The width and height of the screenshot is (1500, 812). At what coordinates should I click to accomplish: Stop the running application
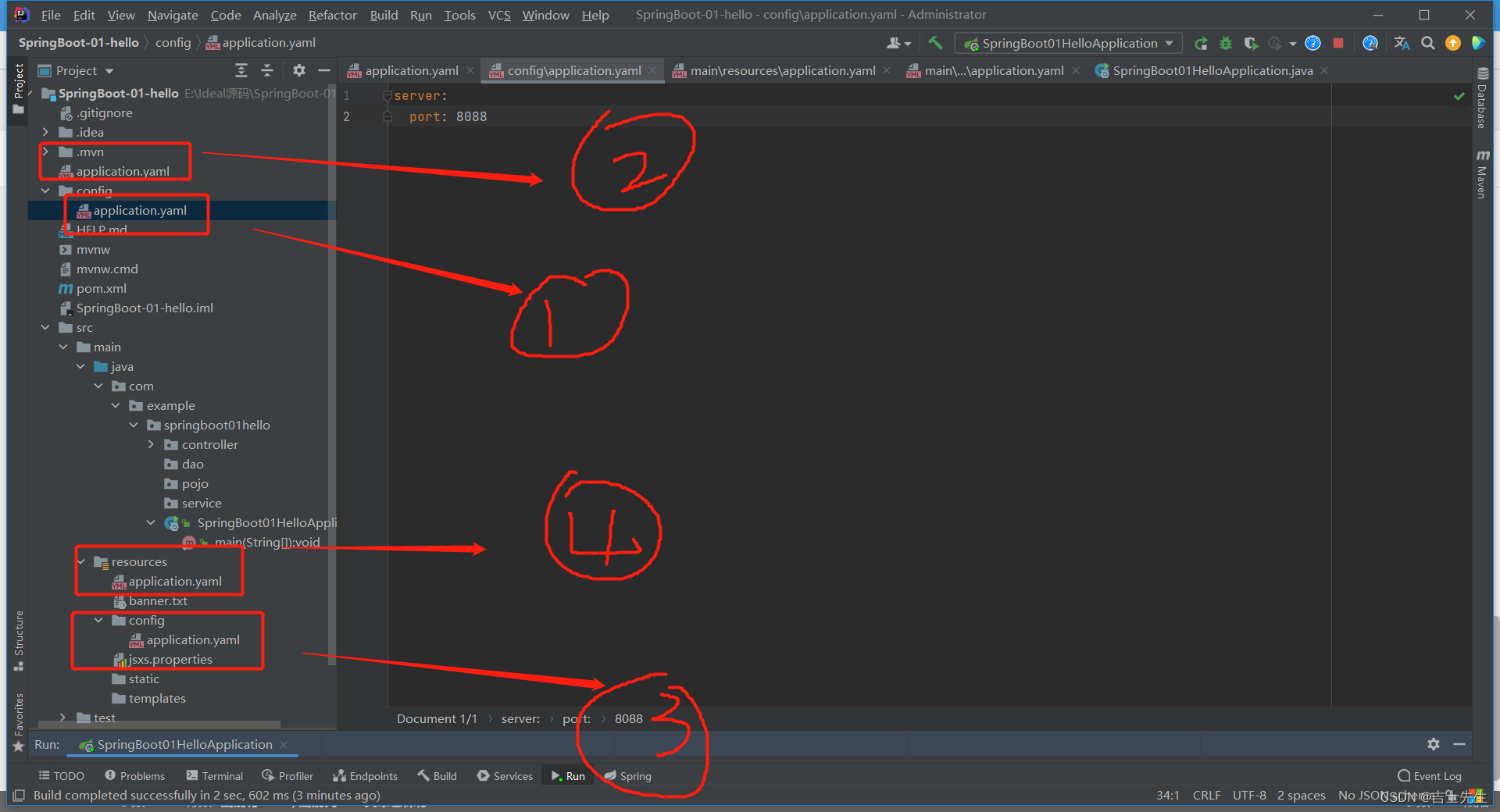point(1338,43)
